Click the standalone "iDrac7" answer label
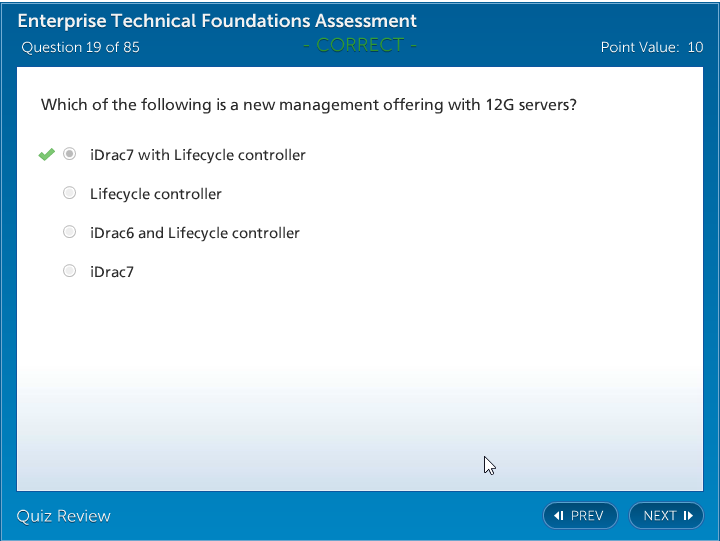Screen dimensions: 720x541 click(112, 271)
